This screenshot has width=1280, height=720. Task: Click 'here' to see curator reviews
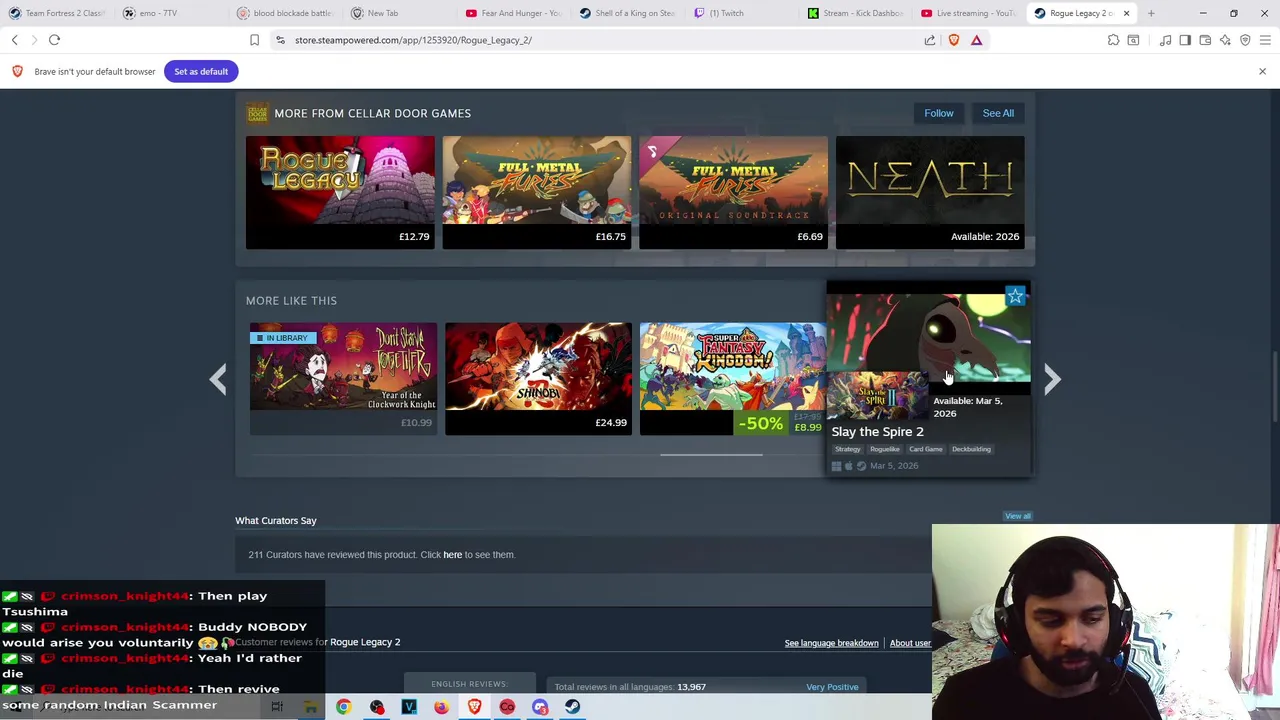(453, 555)
